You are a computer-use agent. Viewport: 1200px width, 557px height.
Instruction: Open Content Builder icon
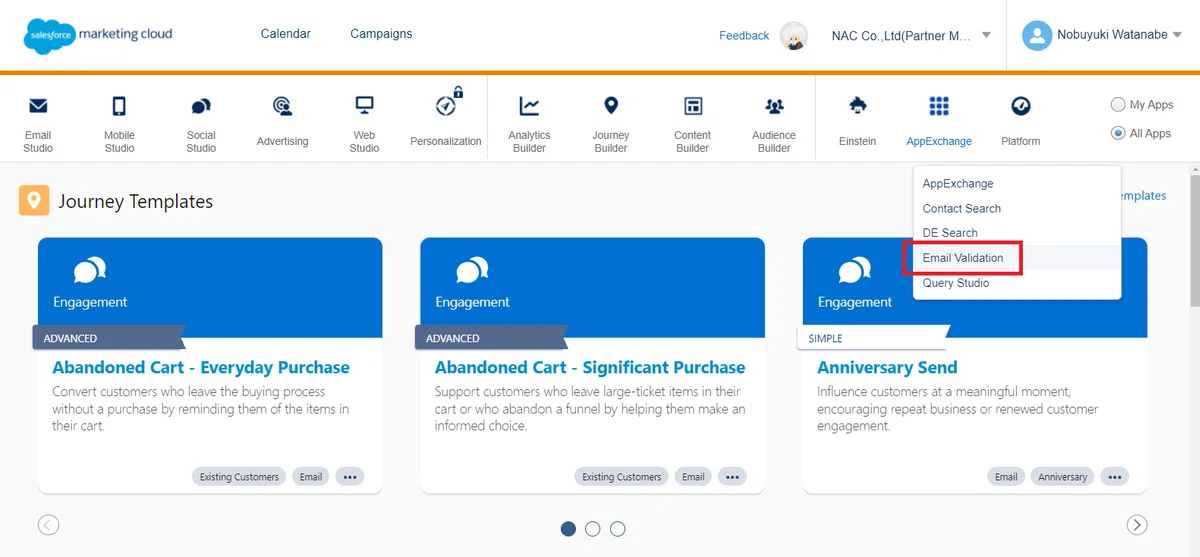click(x=692, y=106)
